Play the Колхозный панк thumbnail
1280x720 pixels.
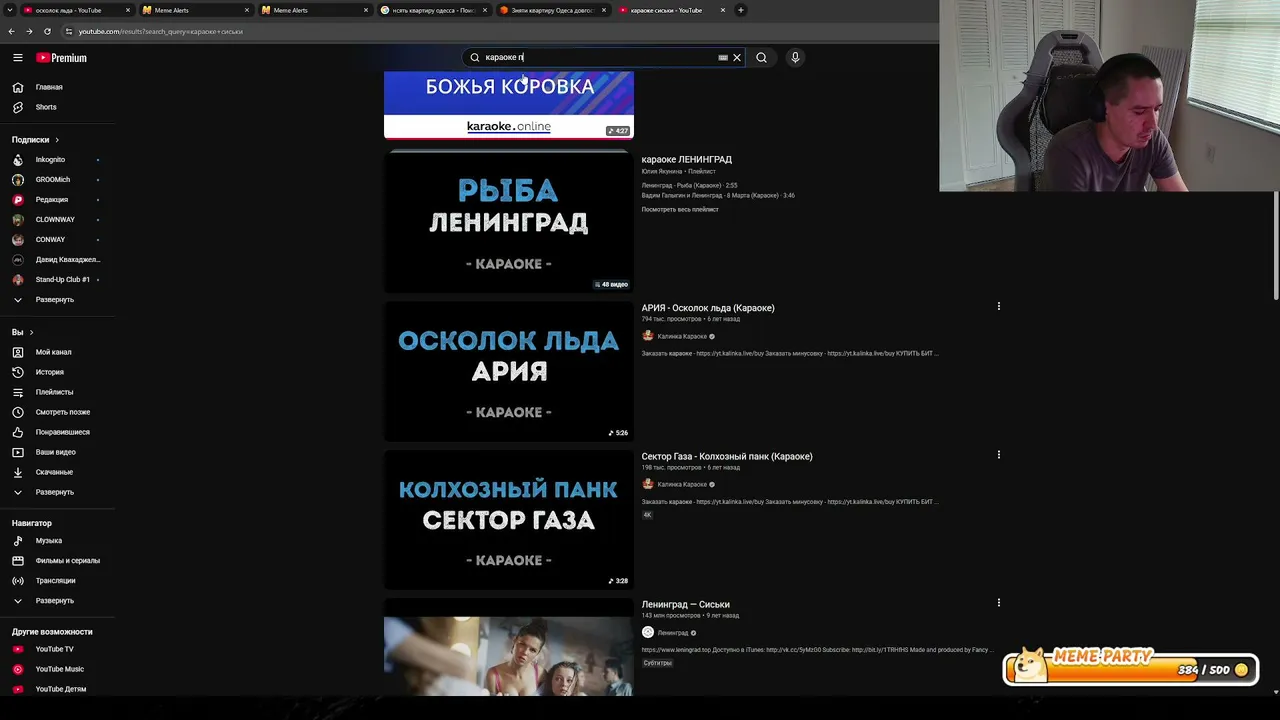509,519
